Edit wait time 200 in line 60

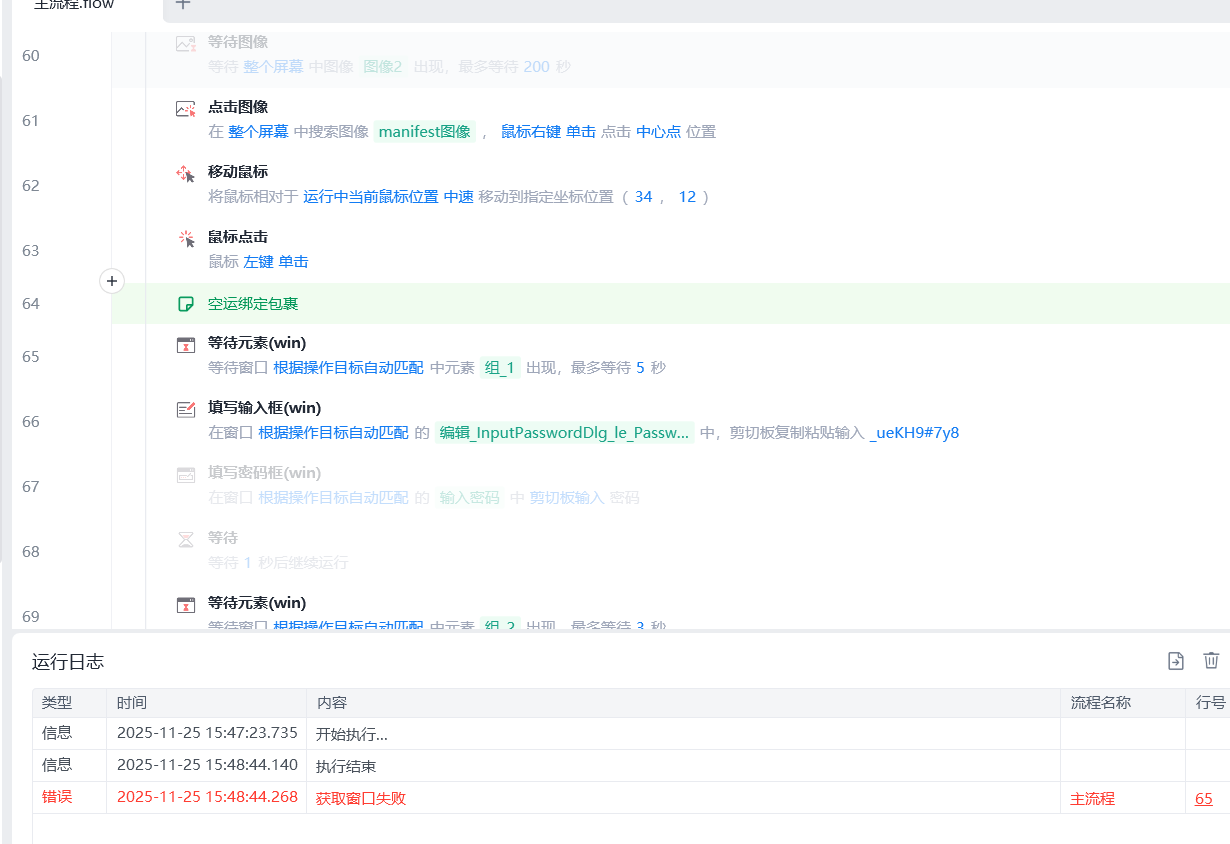coord(537,67)
